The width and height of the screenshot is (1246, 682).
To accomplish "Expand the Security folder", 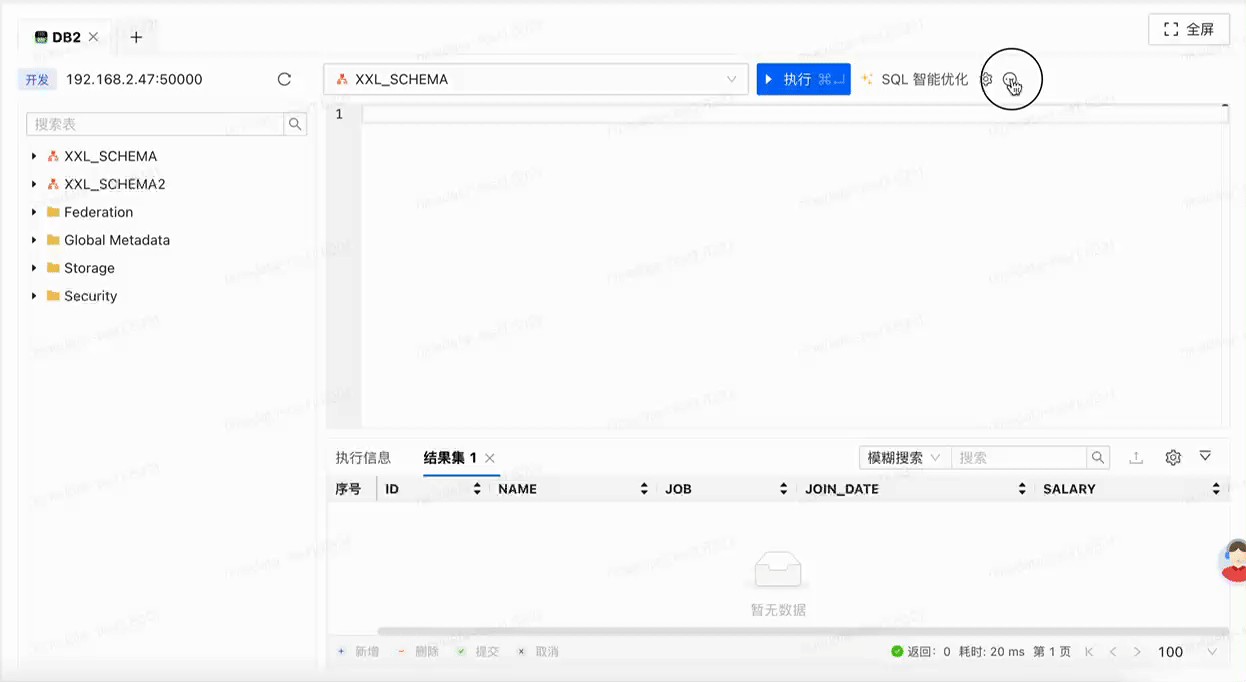I will (34, 296).
